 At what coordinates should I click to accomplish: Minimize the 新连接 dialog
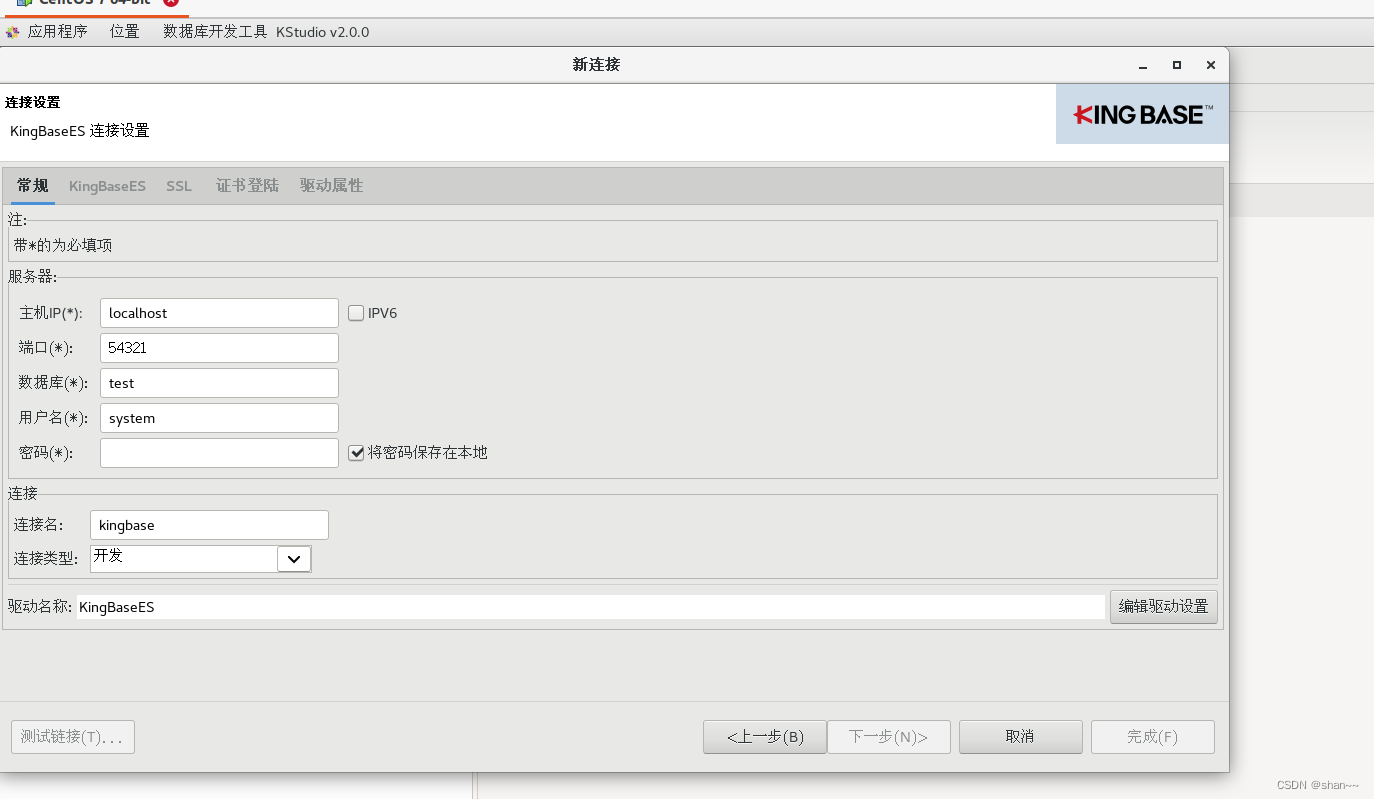click(1143, 65)
